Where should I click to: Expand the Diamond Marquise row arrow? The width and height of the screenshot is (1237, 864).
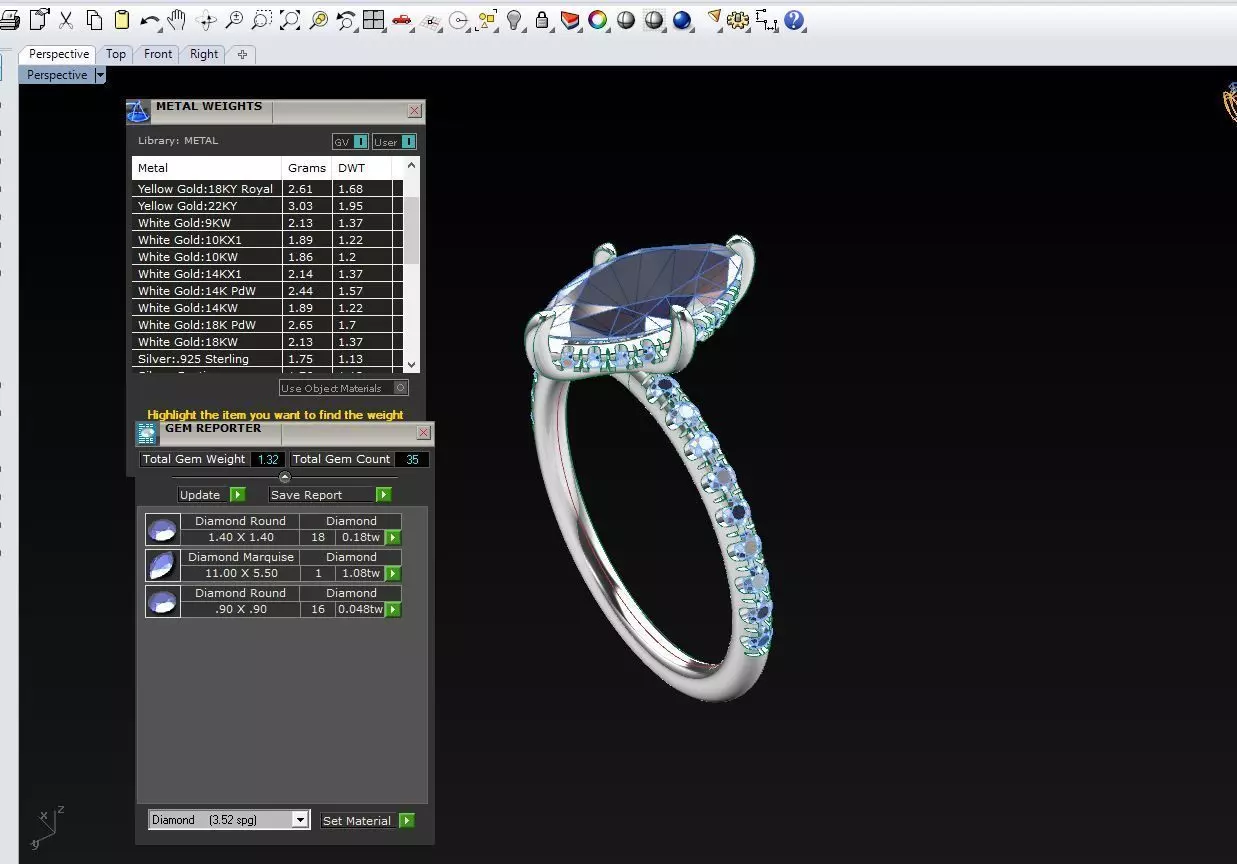393,573
